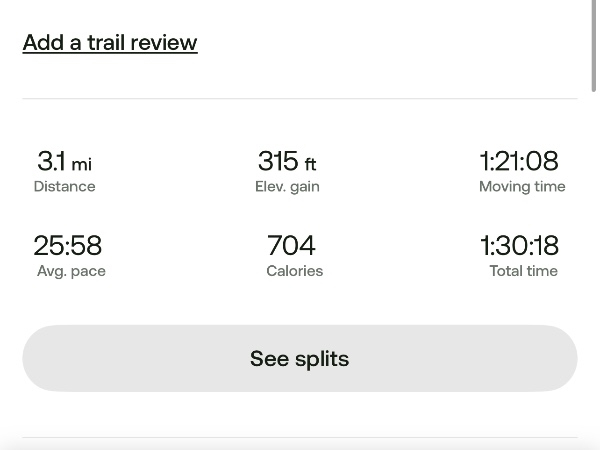This screenshot has height=450, width=600.
Task: Click the vertical scrollbar thumb
Action: [595, 45]
